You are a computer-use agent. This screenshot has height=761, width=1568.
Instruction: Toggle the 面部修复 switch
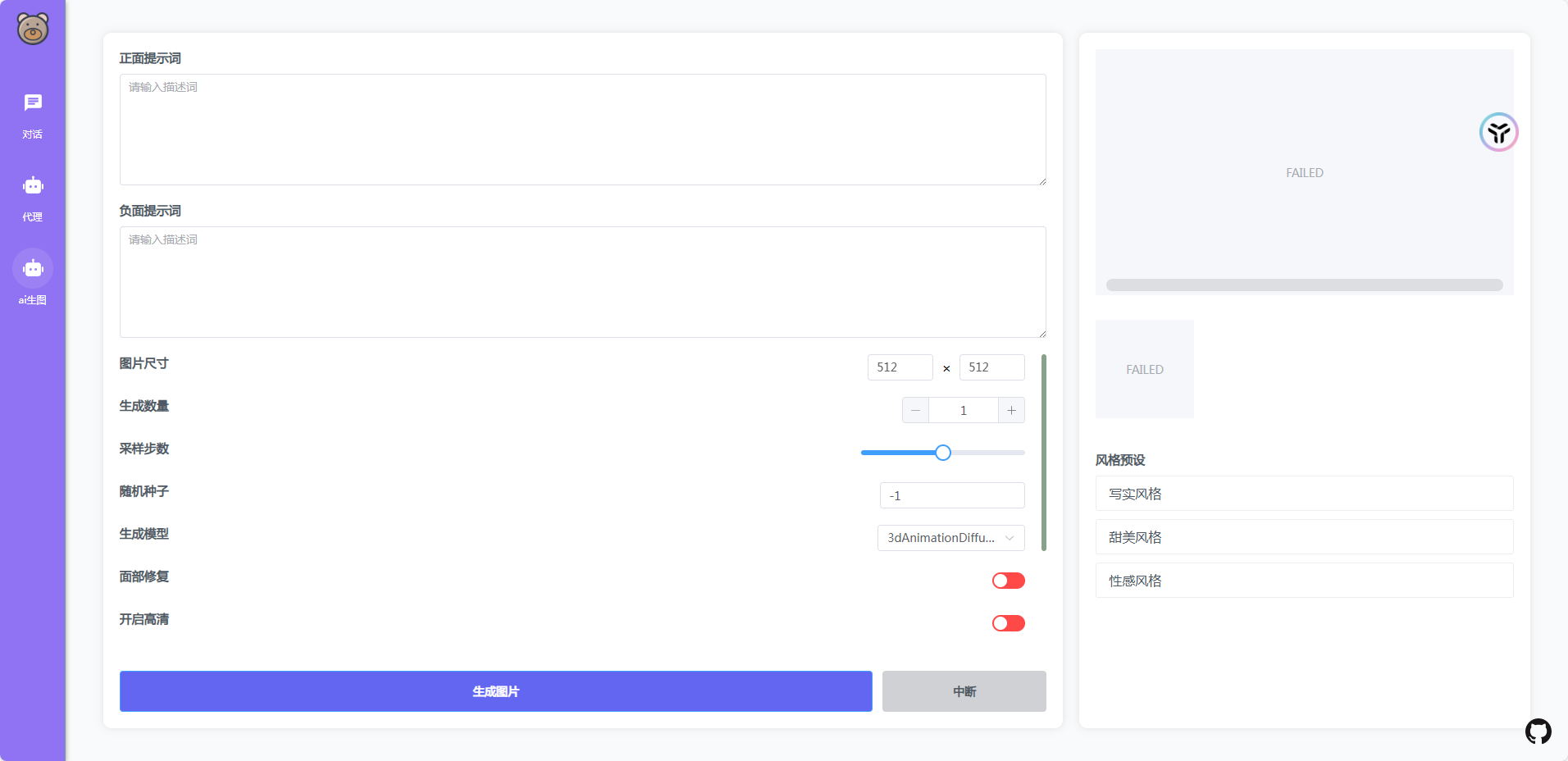coord(1008,581)
